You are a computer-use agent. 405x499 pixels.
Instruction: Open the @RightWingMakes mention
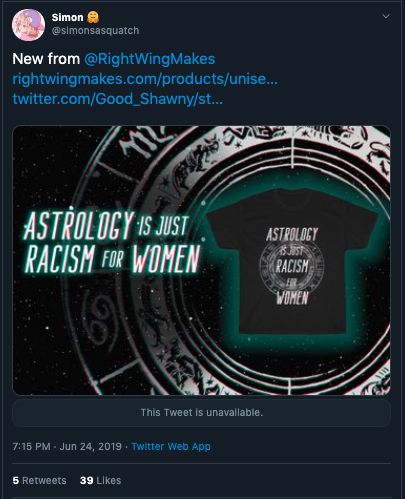(150, 59)
